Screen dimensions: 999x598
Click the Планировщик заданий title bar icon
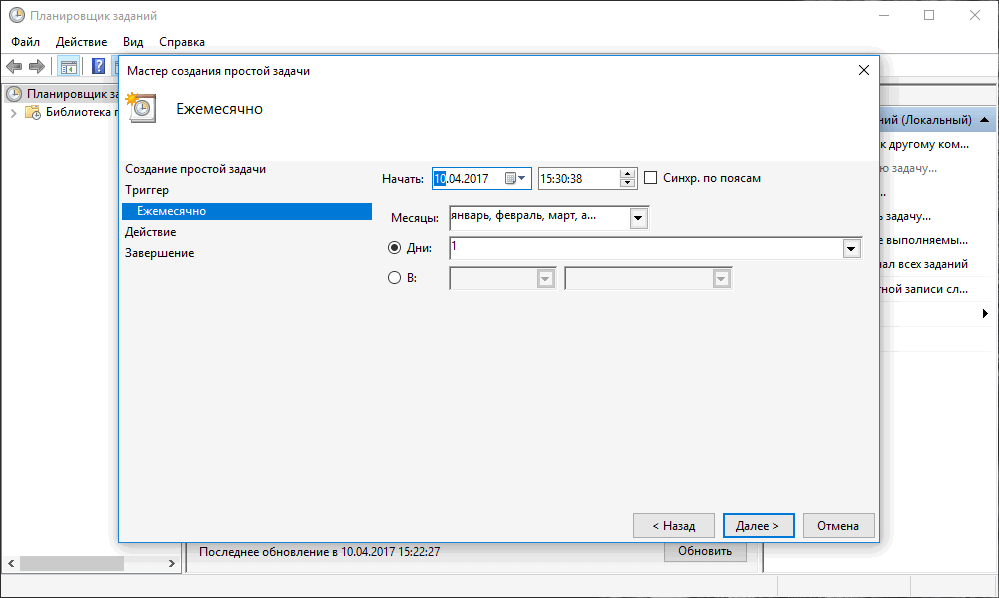pos(17,15)
